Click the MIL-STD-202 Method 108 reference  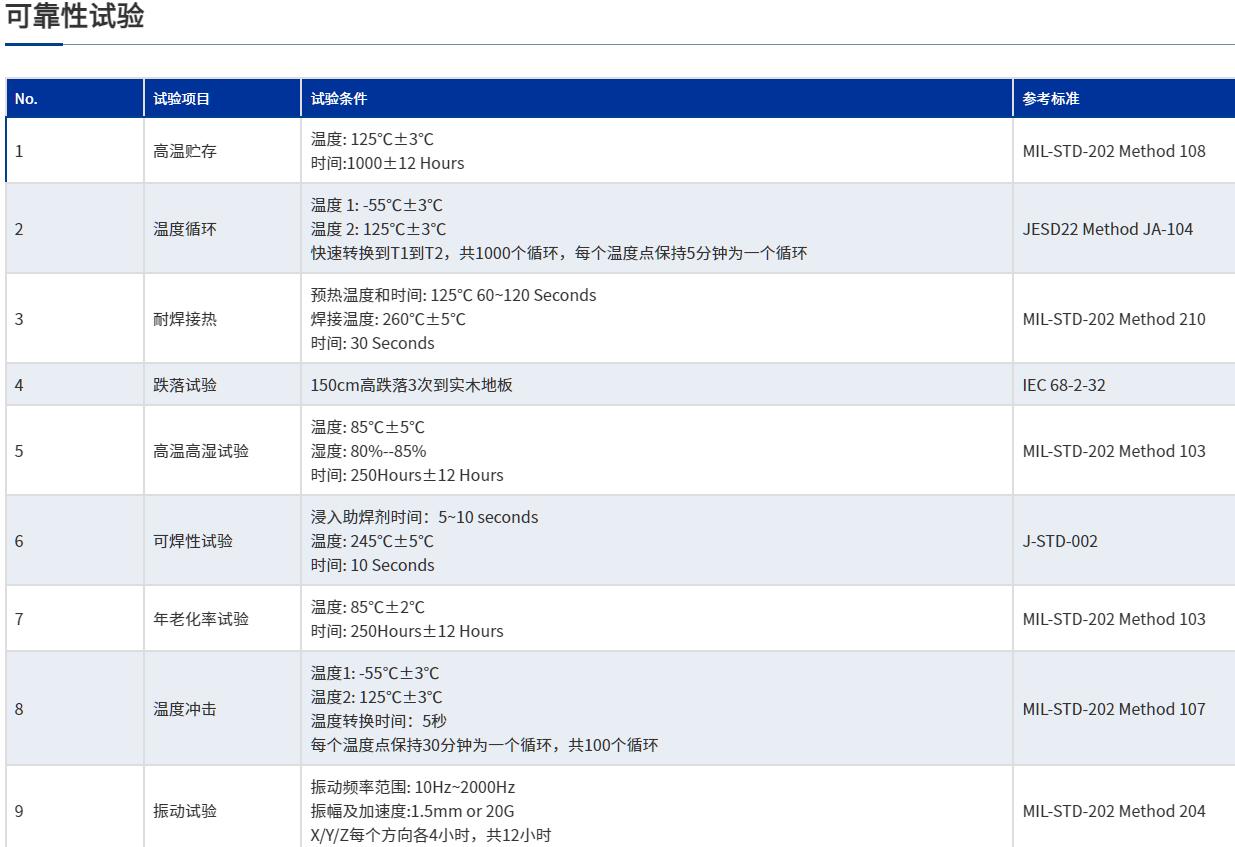pyautogui.click(x=1113, y=152)
